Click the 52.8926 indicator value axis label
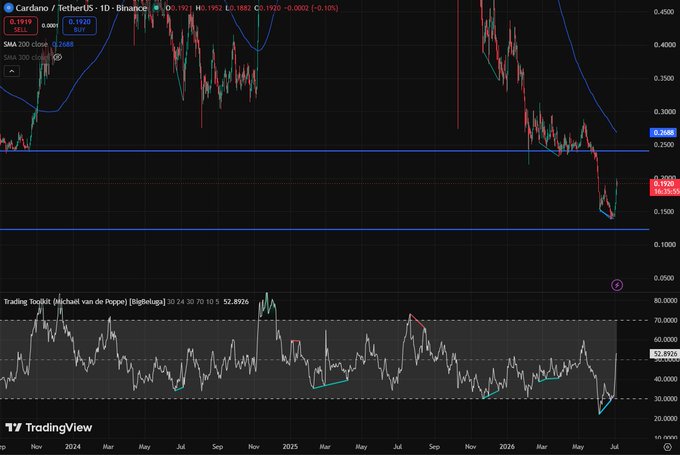This screenshot has height=455, width=680. click(x=664, y=354)
